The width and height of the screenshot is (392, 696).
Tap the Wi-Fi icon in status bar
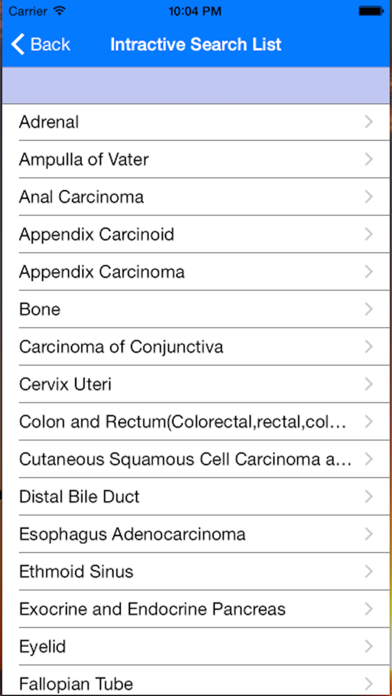coord(58,10)
